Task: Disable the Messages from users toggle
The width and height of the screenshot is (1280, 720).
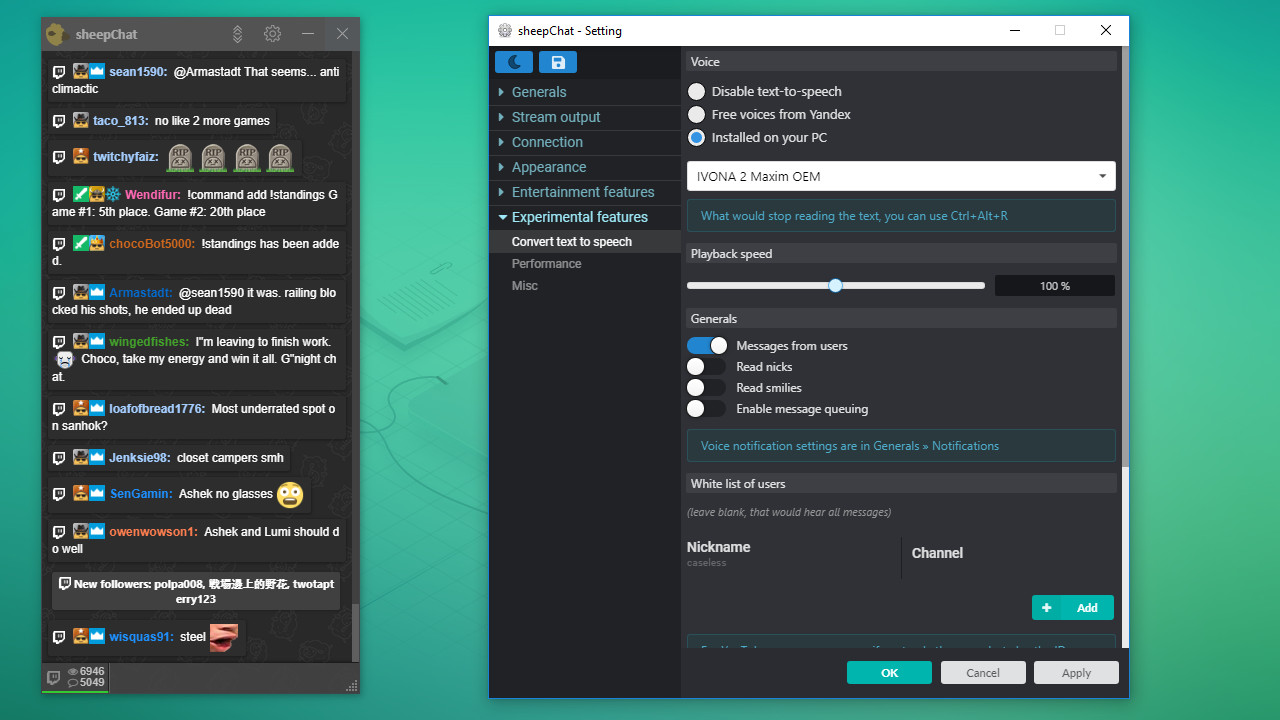Action: [x=707, y=345]
